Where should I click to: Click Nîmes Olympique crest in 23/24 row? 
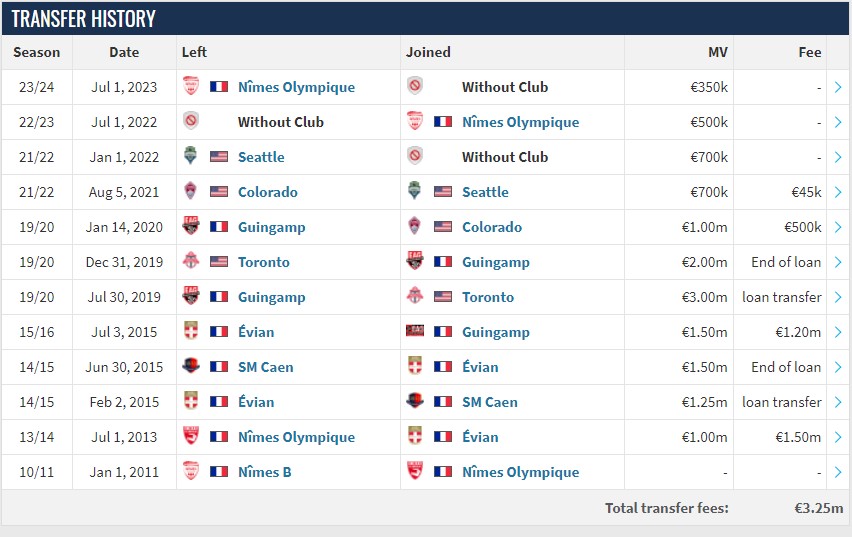pos(191,86)
